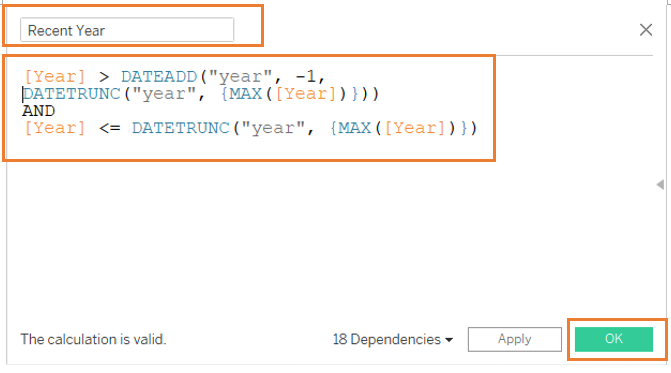Open the 18 Dependencies dropdown

[x=393, y=339]
